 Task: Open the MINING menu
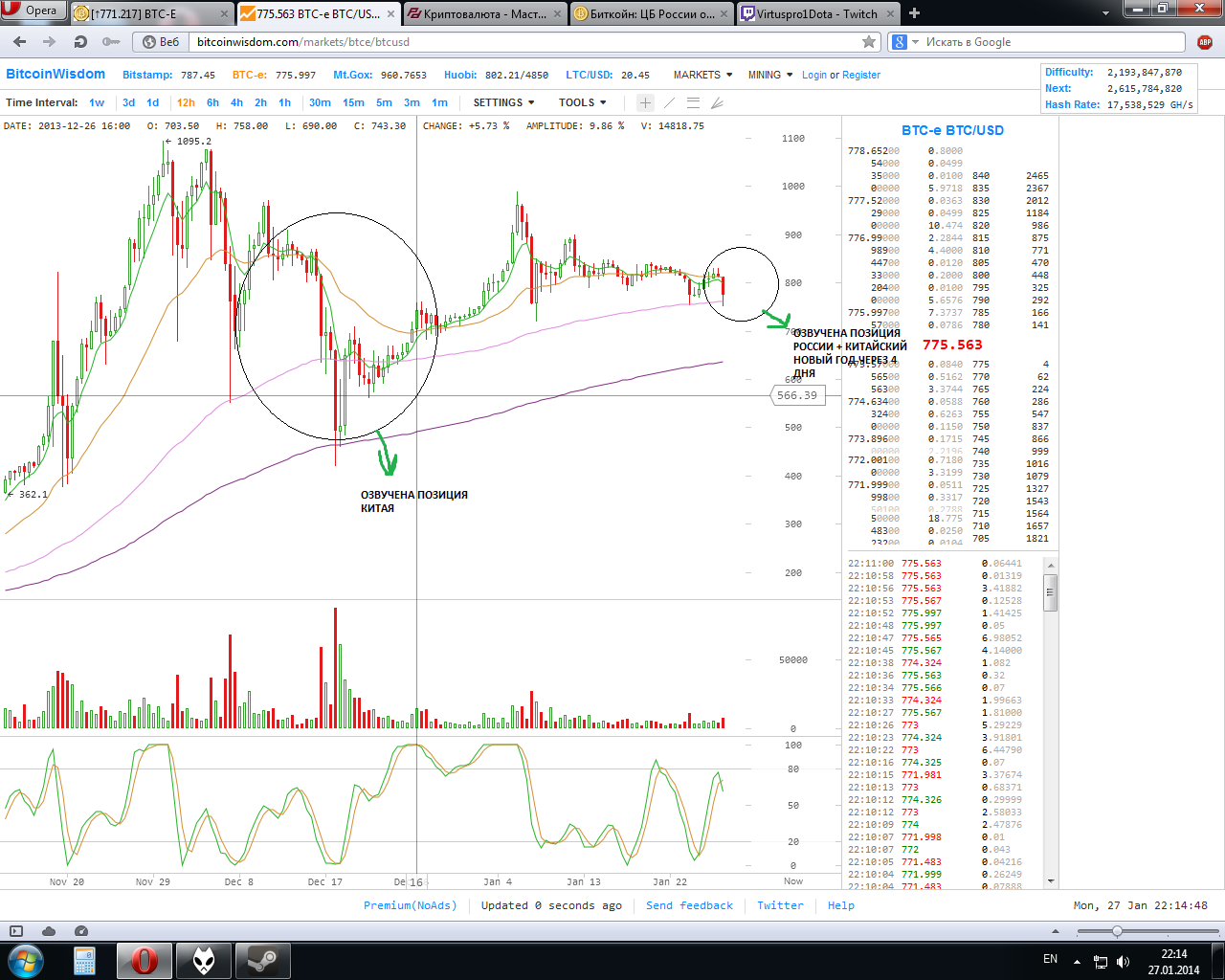point(769,75)
